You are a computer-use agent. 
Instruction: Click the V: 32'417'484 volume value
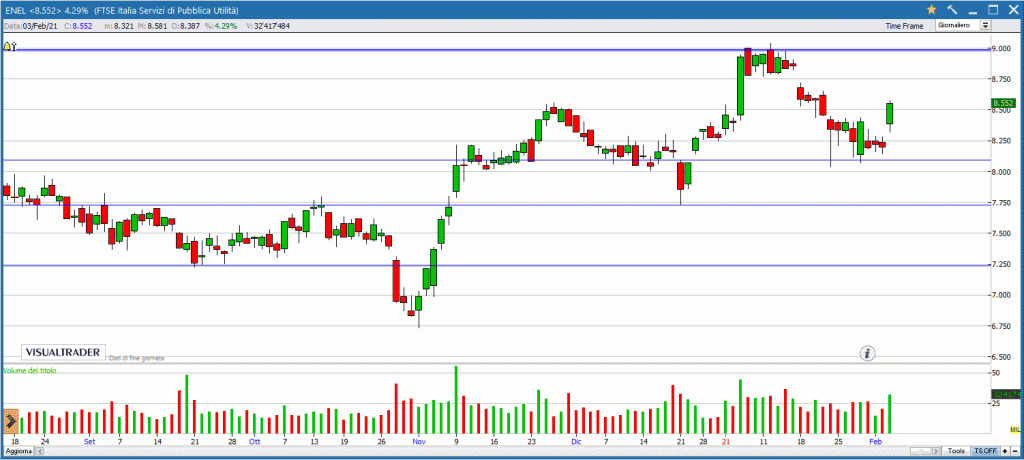point(268,26)
